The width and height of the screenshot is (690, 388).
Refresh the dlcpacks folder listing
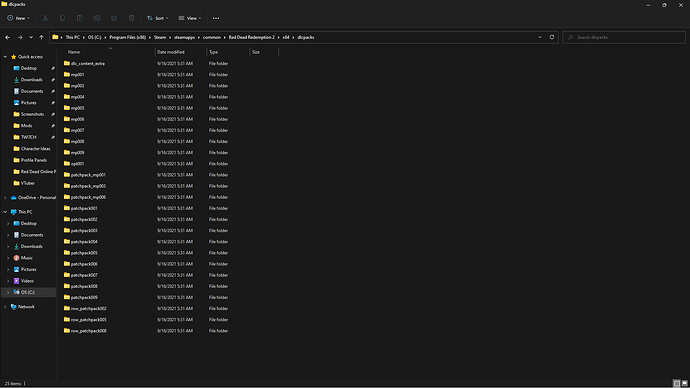pos(552,37)
